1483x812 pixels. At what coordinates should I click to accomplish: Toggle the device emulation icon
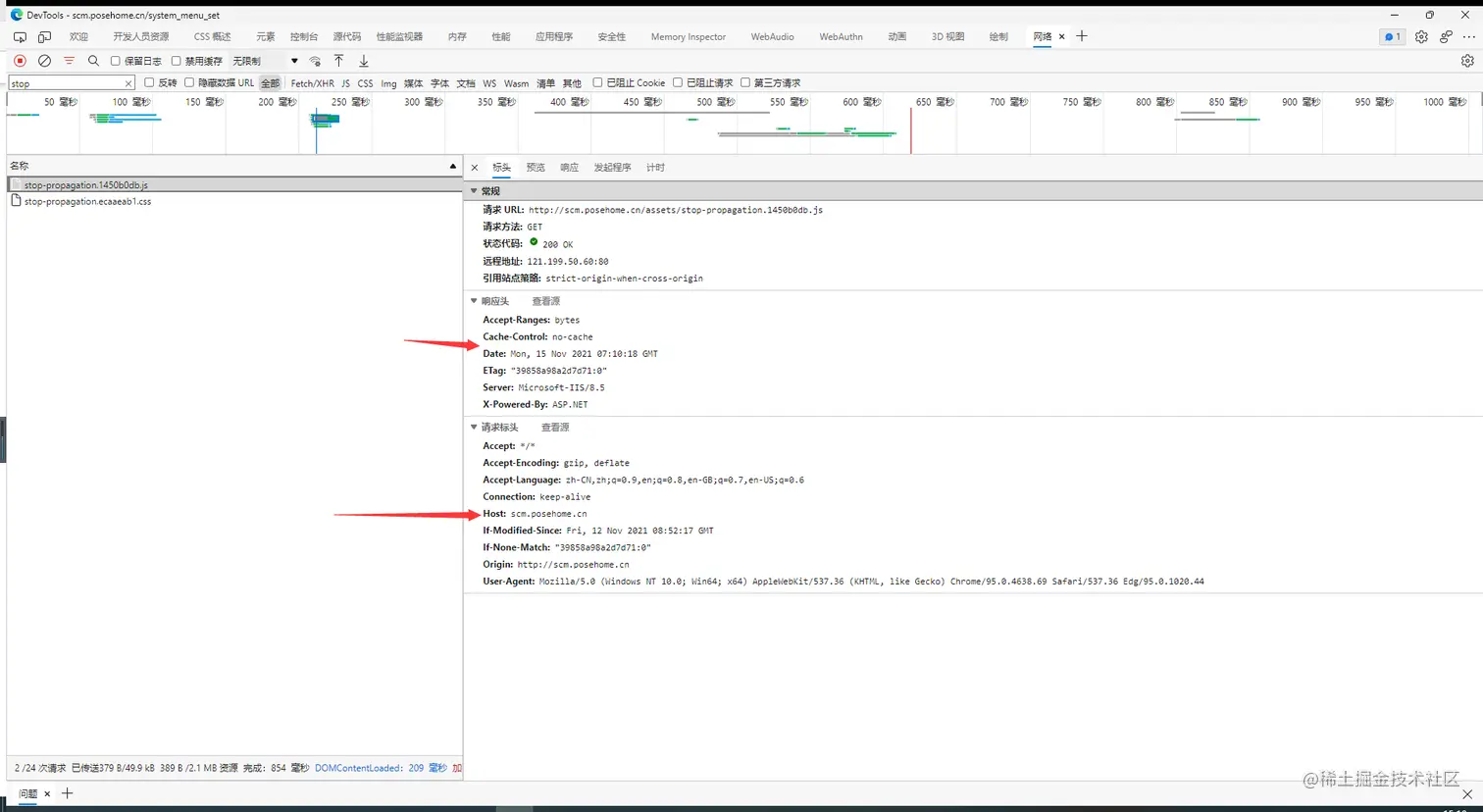coord(44,36)
